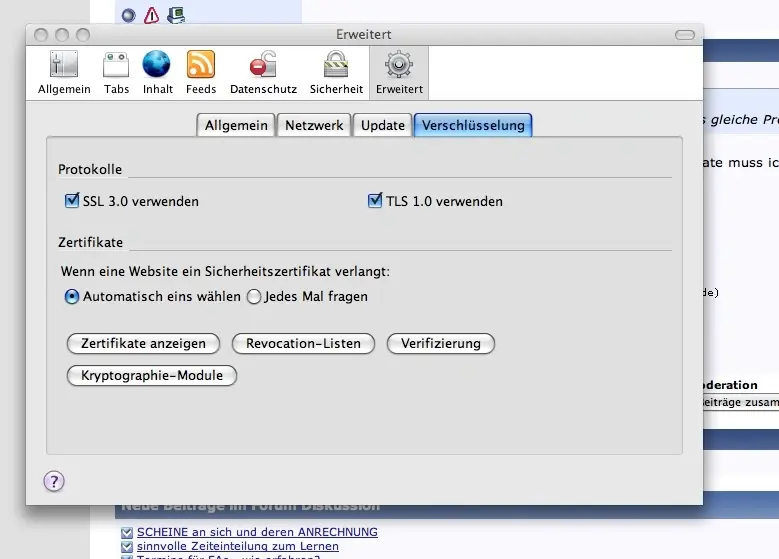Click the Zertifikate section heading

(90, 242)
